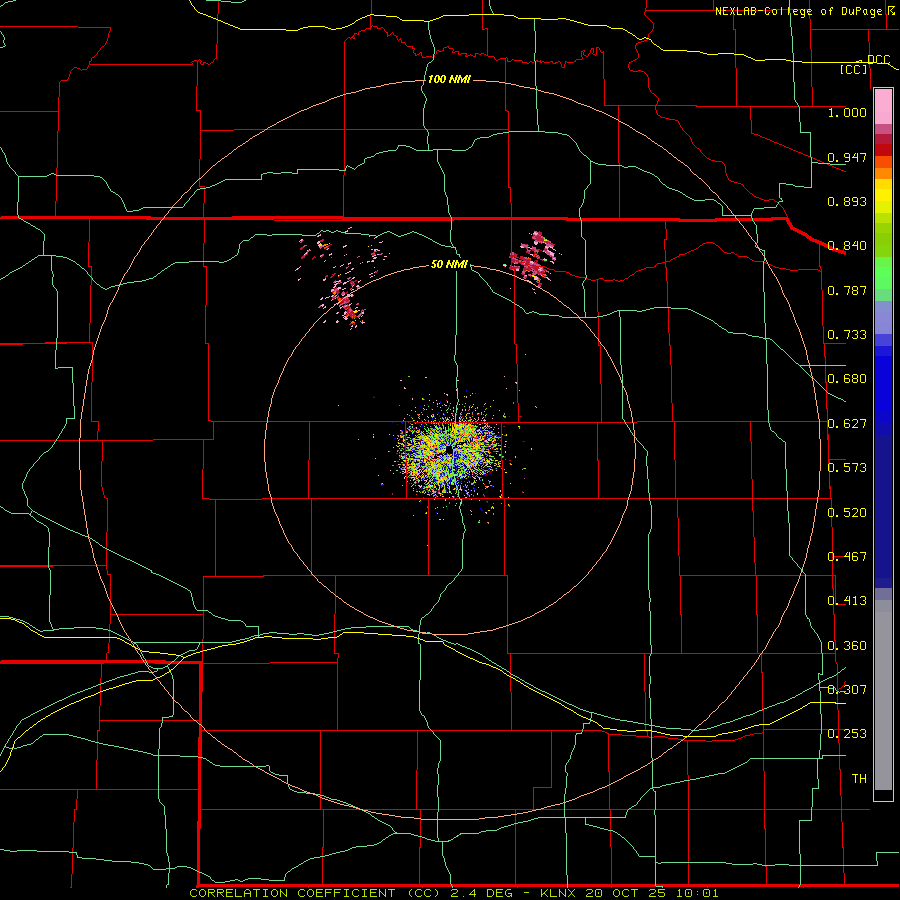Click the 0.307 scale value

coord(847,690)
